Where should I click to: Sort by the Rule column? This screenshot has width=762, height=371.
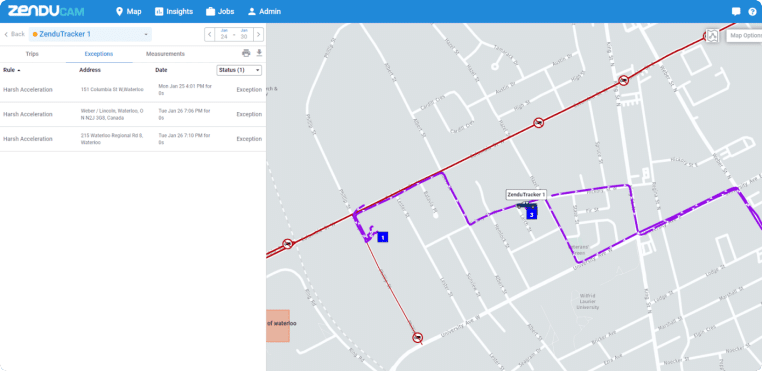12,70
